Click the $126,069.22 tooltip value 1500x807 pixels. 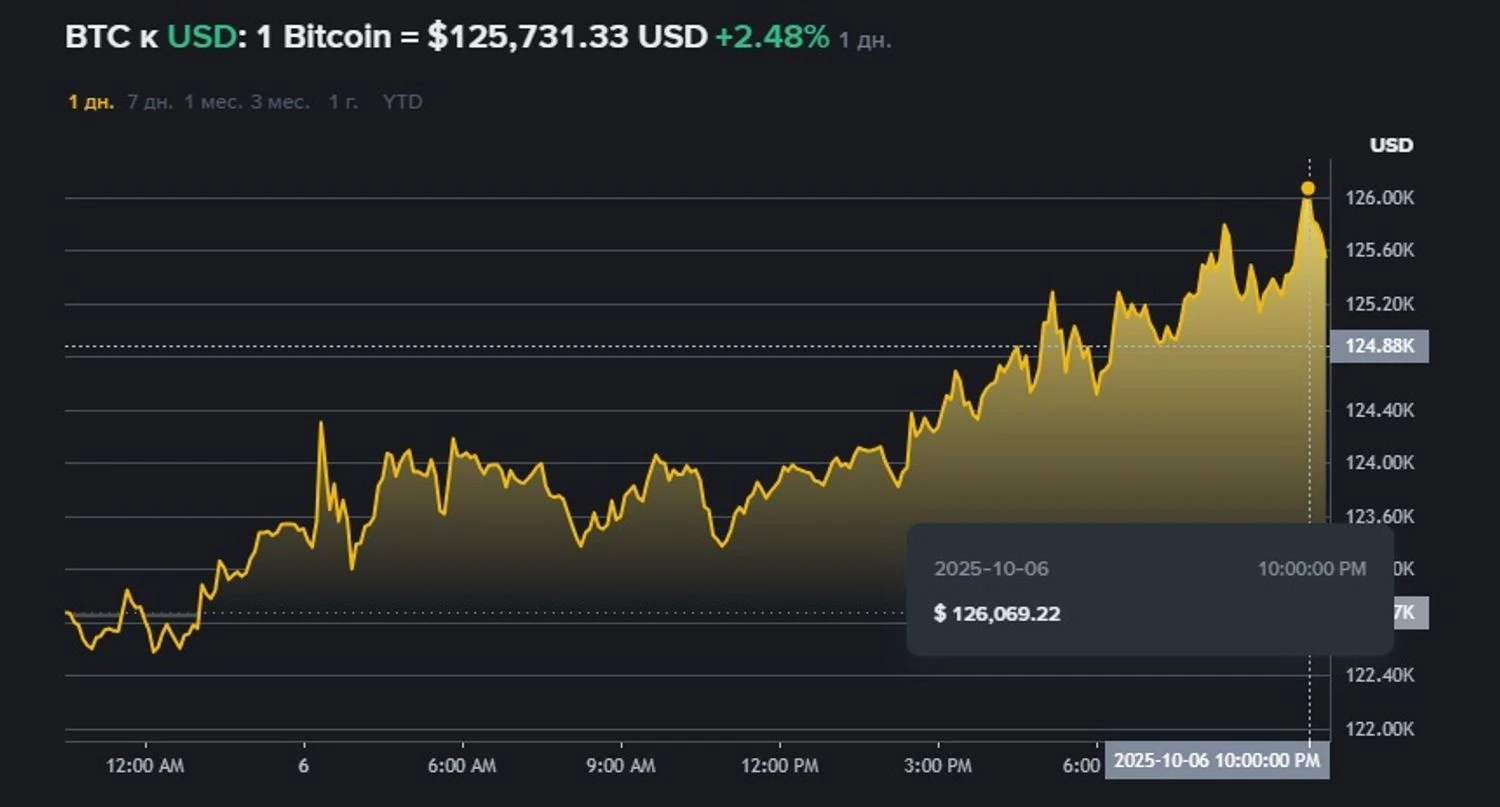(x=996, y=613)
